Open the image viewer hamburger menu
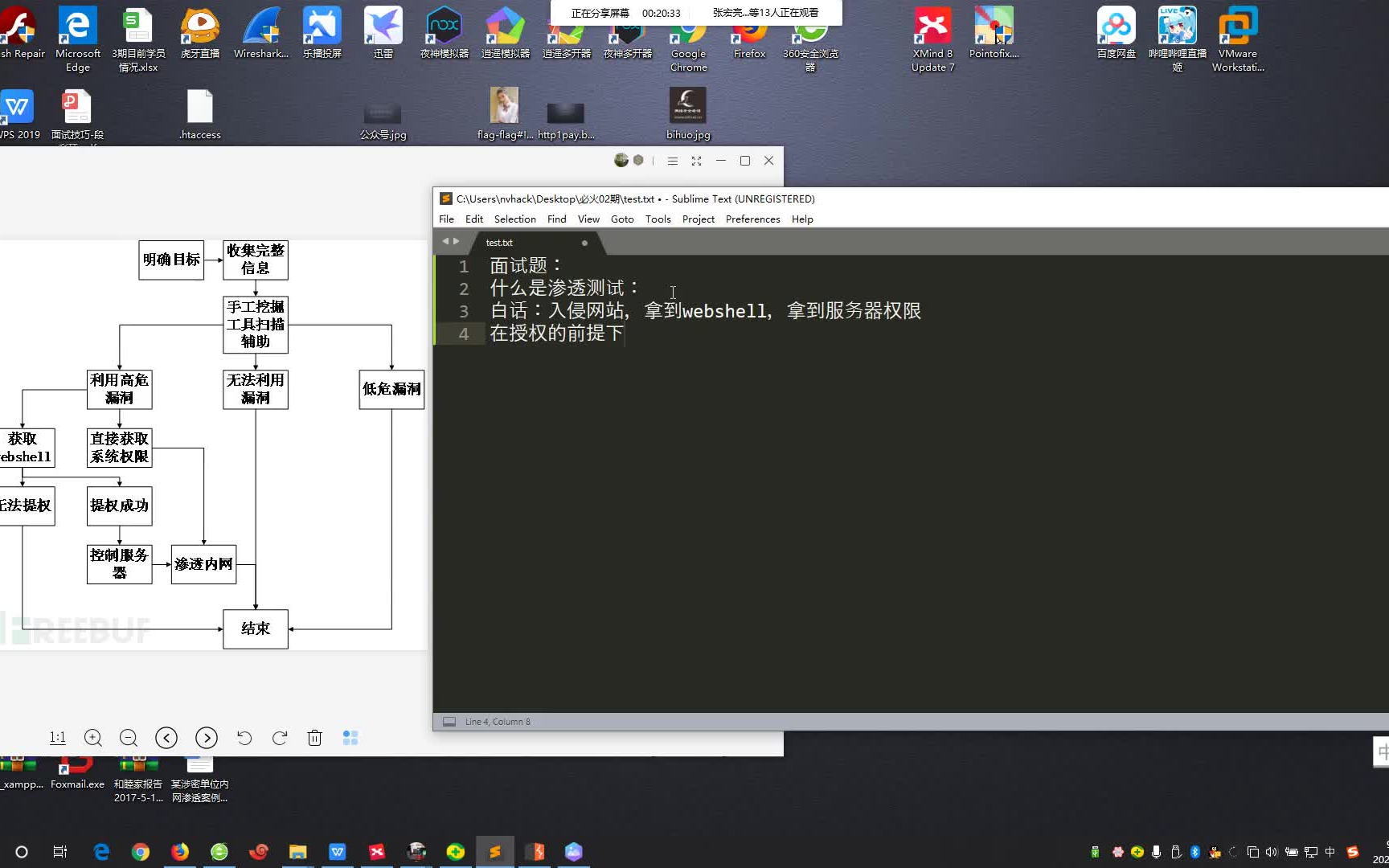This screenshot has height=868, width=1389. point(672,161)
